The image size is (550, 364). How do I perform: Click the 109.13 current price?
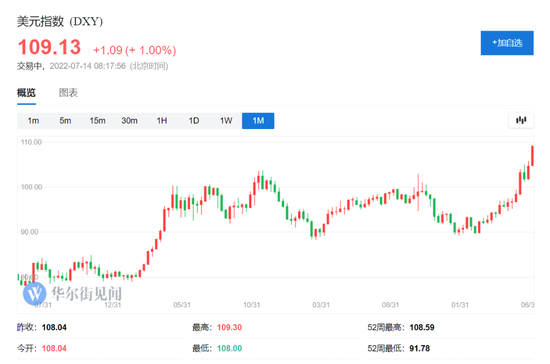(x=49, y=47)
